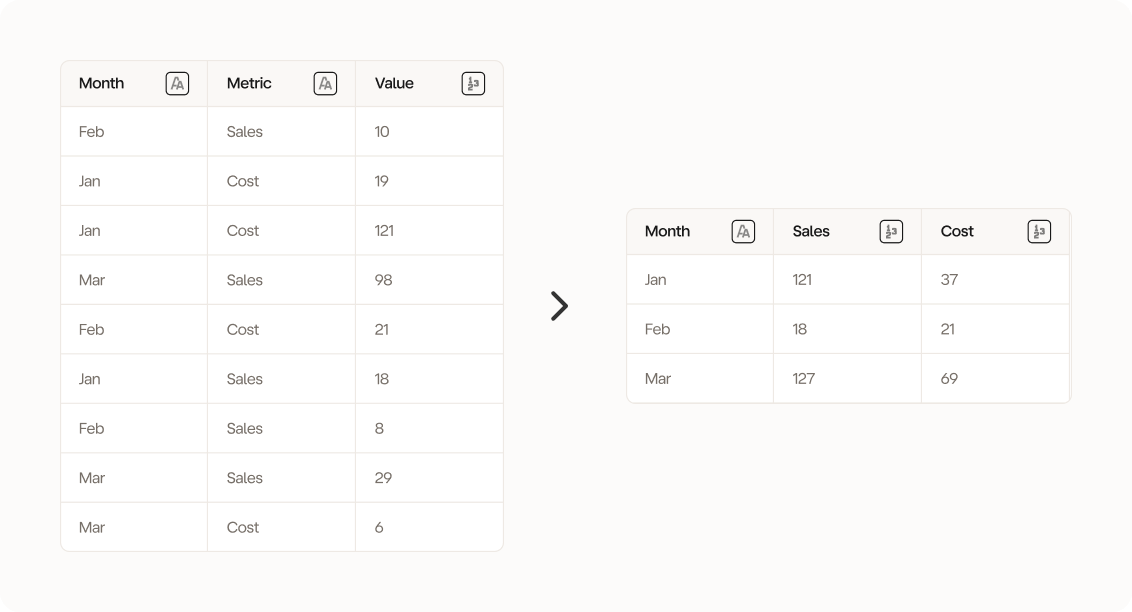
Task: Select the Feb row in the pivoted table
Action: coord(658,329)
